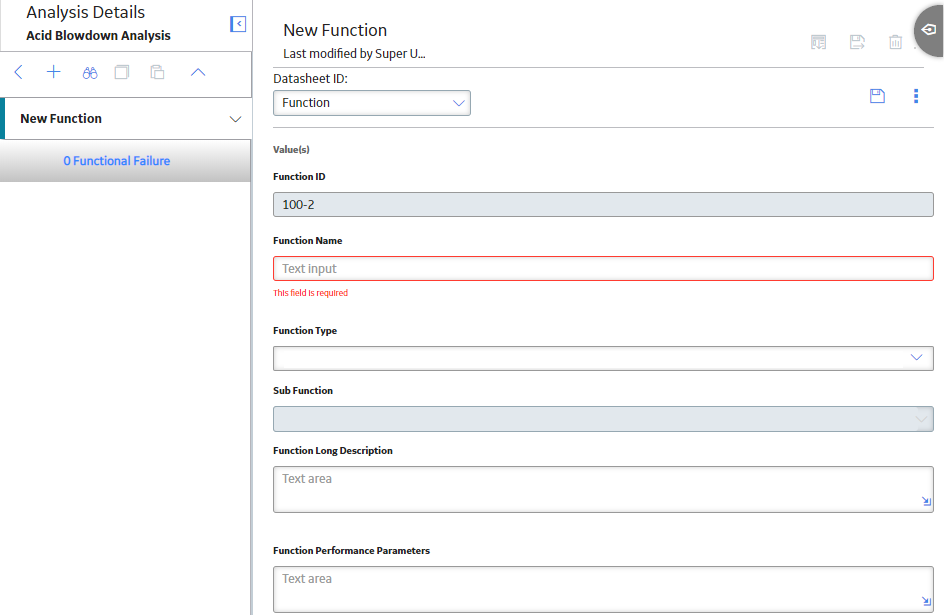Open the Sub Function dropdown
944x615 pixels.
point(603,419)
